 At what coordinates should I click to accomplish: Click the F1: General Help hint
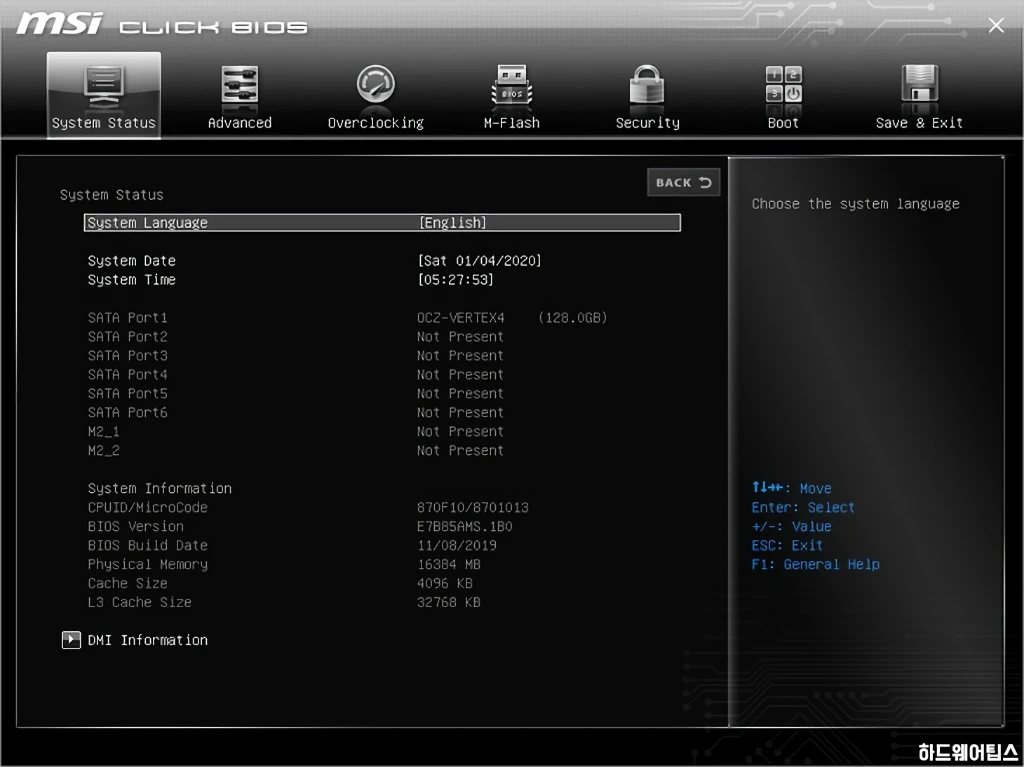click(x=816, y=564)
